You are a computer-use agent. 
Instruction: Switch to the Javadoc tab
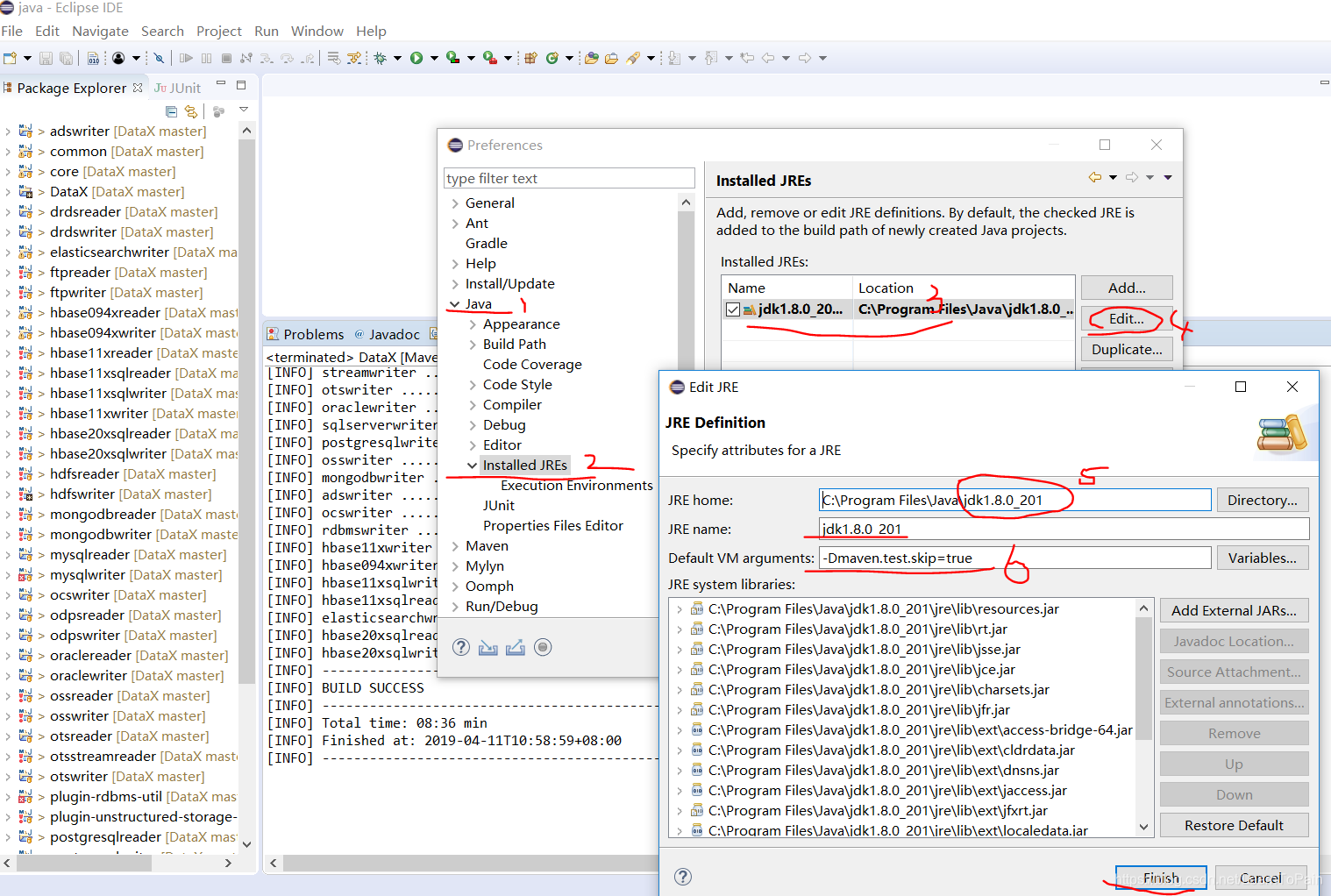[x=387, y=334]
